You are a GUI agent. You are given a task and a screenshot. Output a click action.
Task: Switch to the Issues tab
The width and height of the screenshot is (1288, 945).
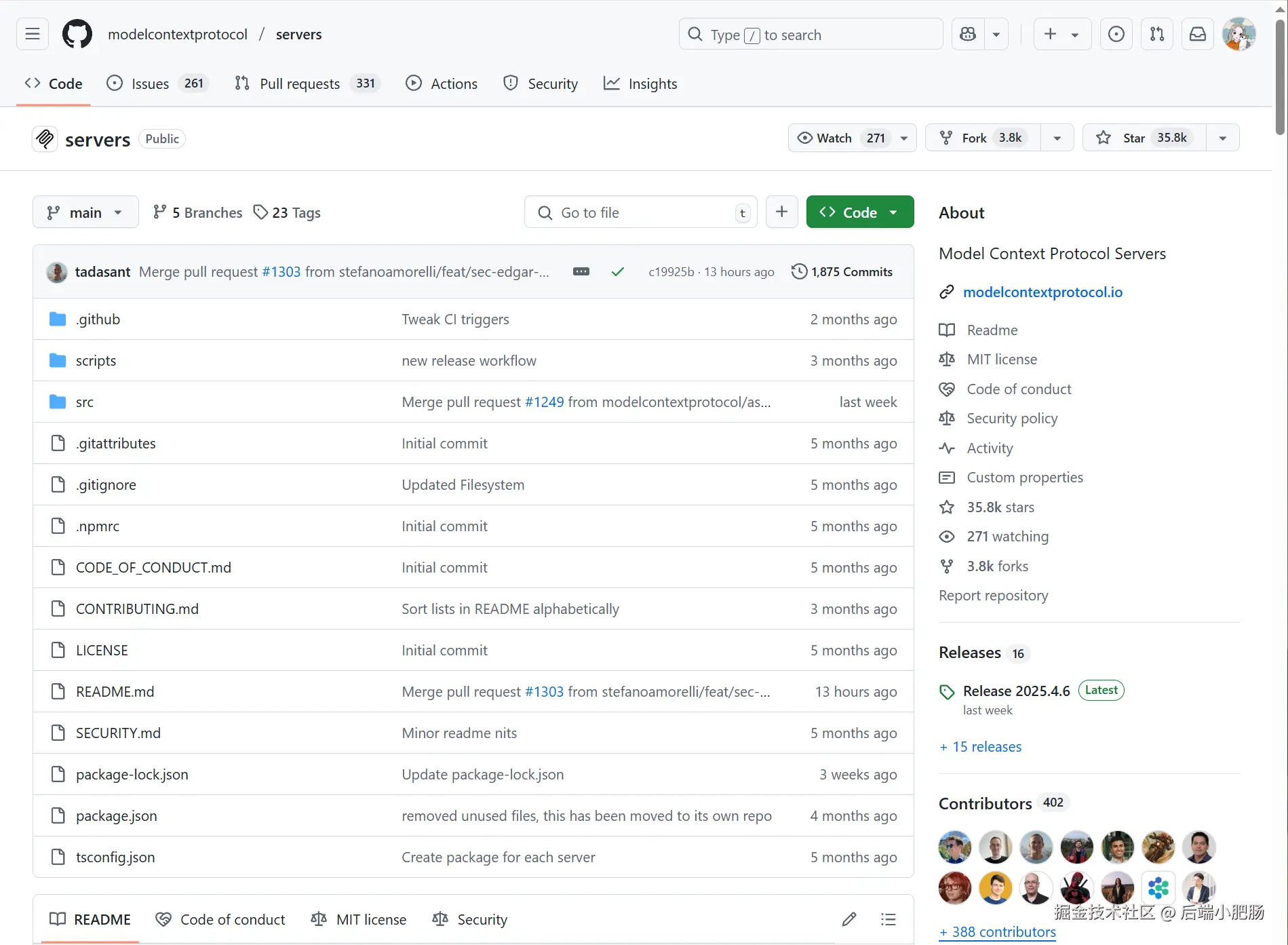(158, 83)
